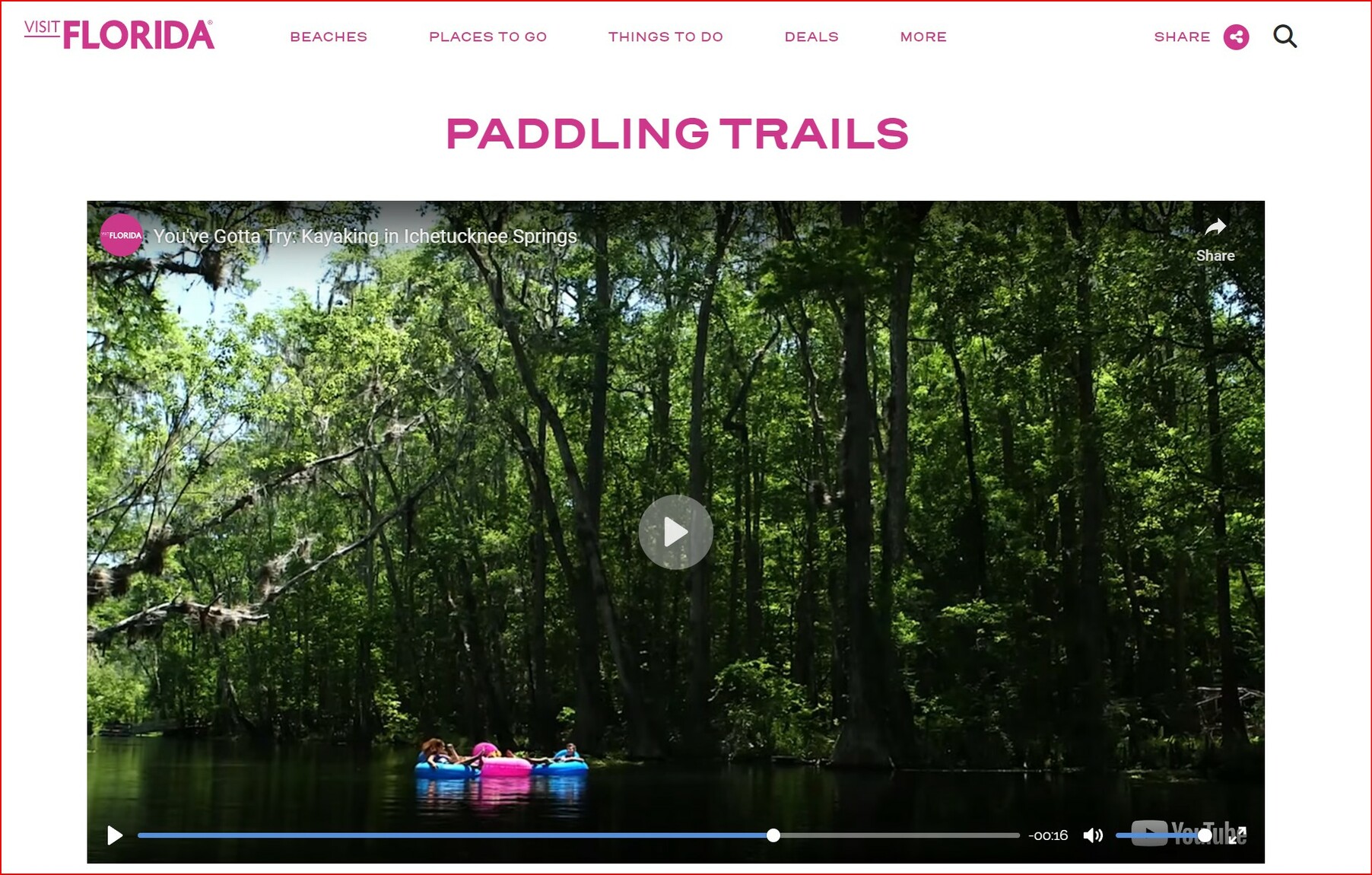The image size is (1372, 875).
Task: Click the volume slider handle
Action: click(1205, 835)
